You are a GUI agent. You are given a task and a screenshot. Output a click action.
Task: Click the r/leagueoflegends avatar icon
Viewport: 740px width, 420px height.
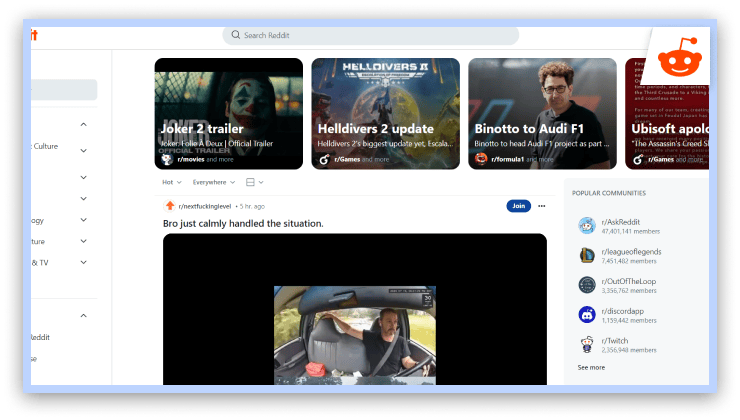click(x=587, y=255)
